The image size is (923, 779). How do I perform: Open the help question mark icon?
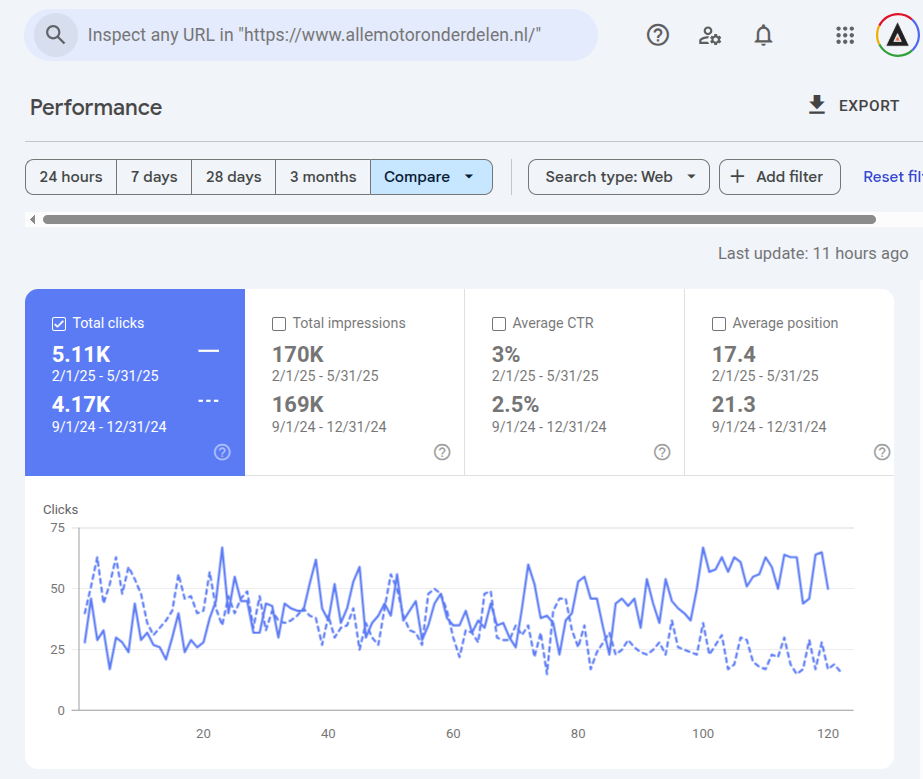coord(658,35)
